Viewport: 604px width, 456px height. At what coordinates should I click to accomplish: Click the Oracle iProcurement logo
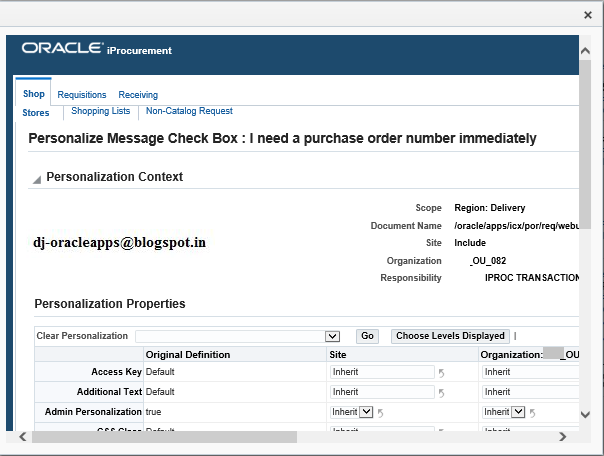[97, 49]
